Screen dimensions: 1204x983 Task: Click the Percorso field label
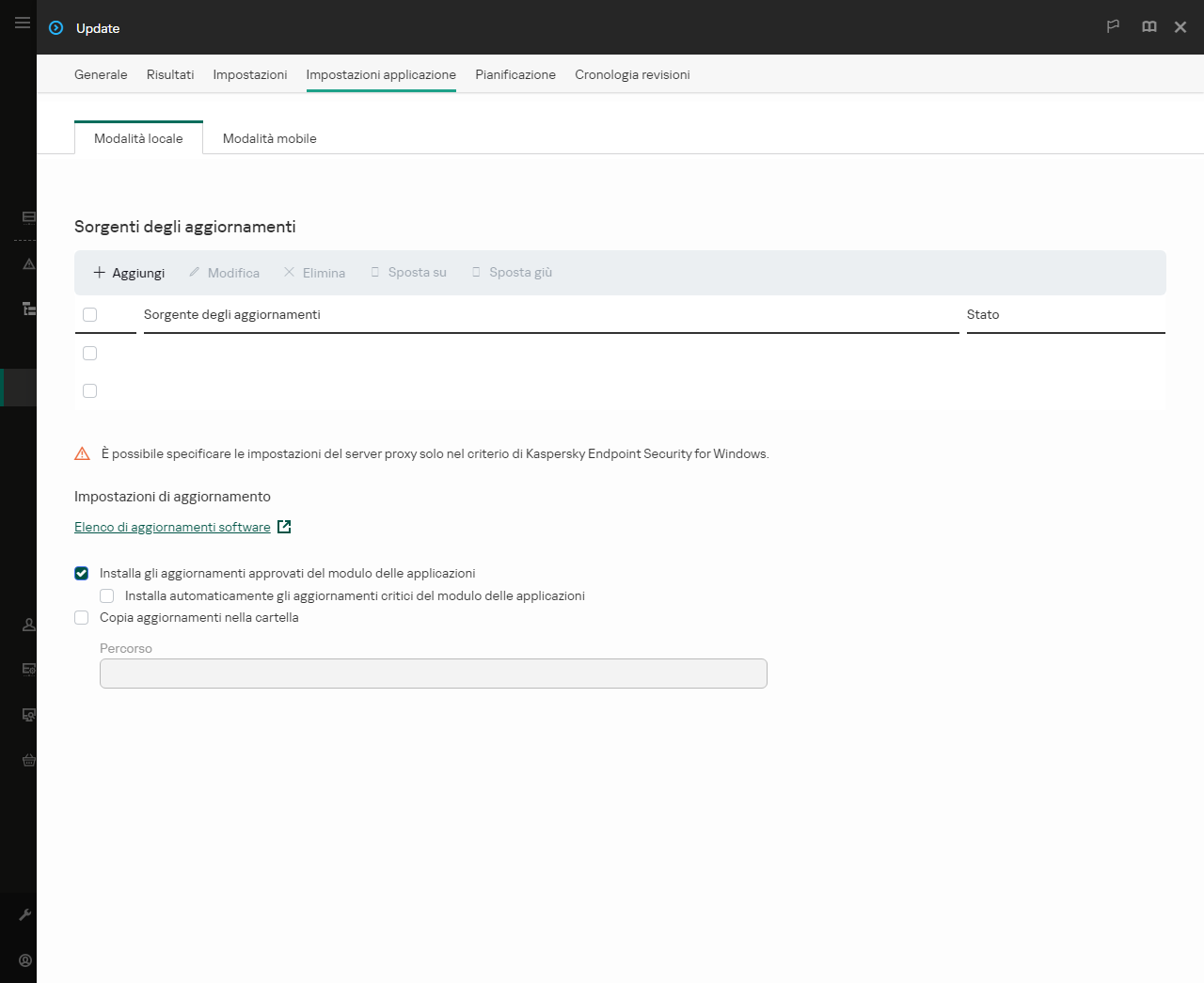[x=126, y=649]
